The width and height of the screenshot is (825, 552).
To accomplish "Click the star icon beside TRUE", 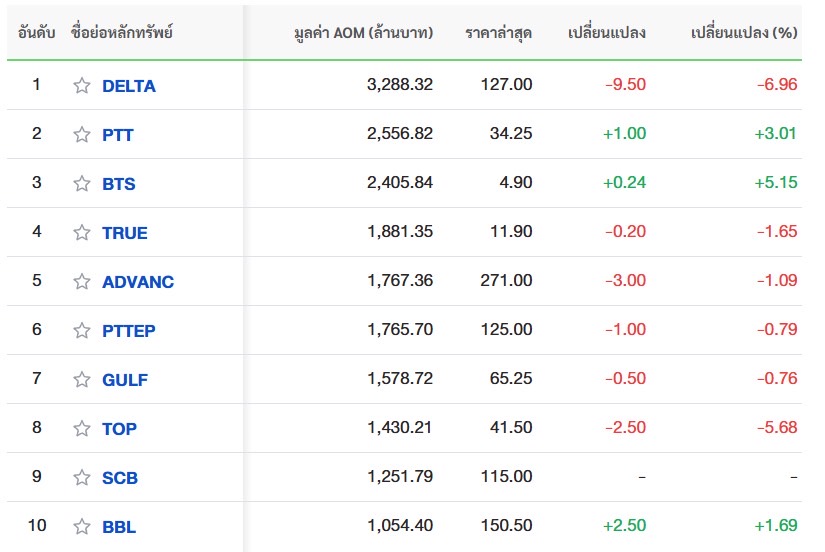I will click(x=82, y=233).
